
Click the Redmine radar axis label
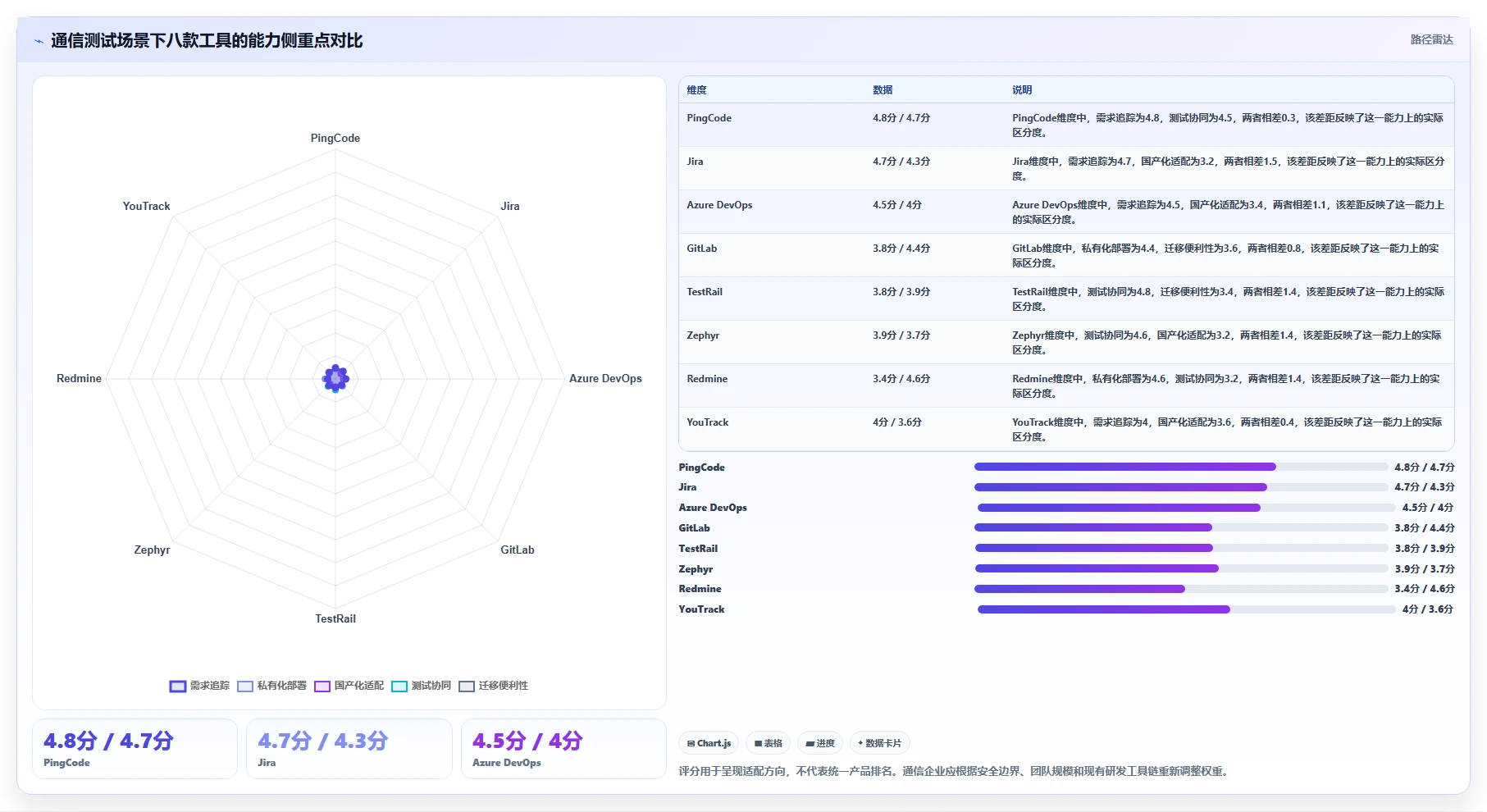pos(79,378)
